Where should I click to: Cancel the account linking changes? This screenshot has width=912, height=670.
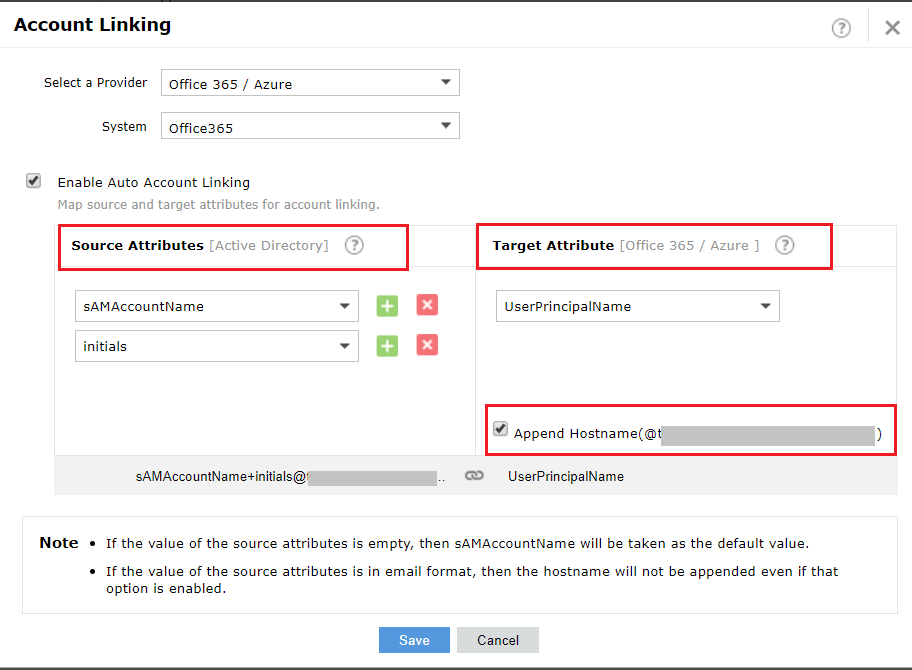[497, 640]
